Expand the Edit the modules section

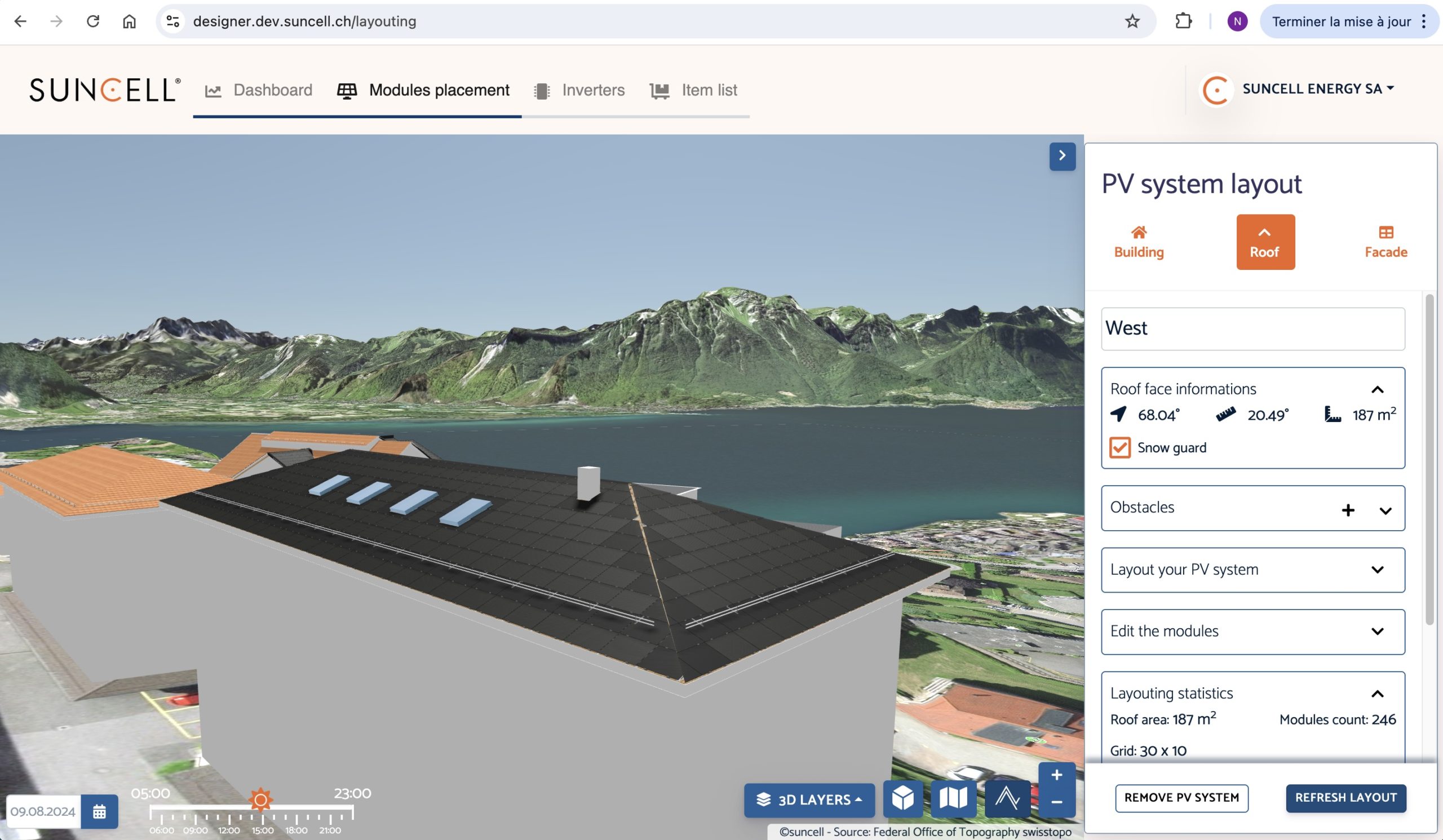tap(1377, 631)
